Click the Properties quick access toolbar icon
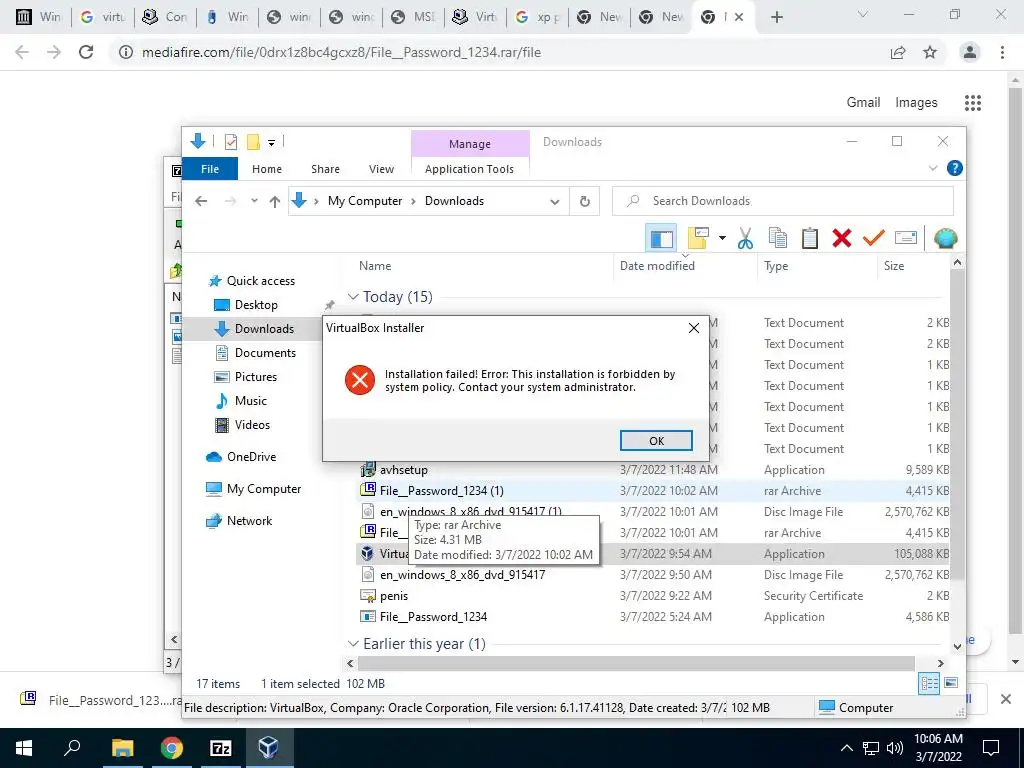1024x768 pixels. (231, 142)
